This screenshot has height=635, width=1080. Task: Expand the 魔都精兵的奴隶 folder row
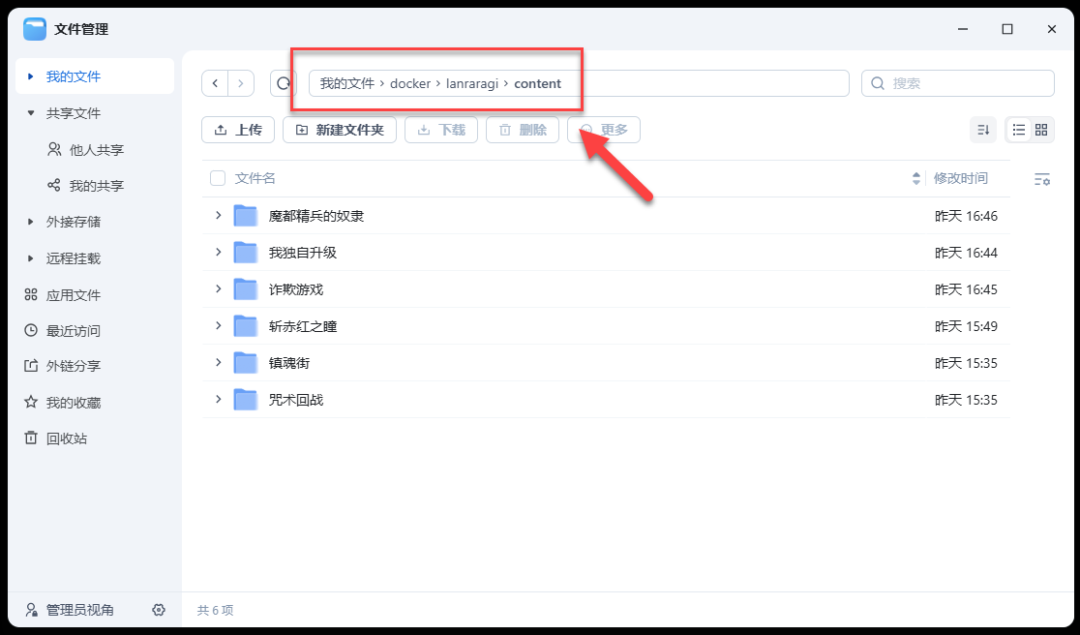[218, 216]
